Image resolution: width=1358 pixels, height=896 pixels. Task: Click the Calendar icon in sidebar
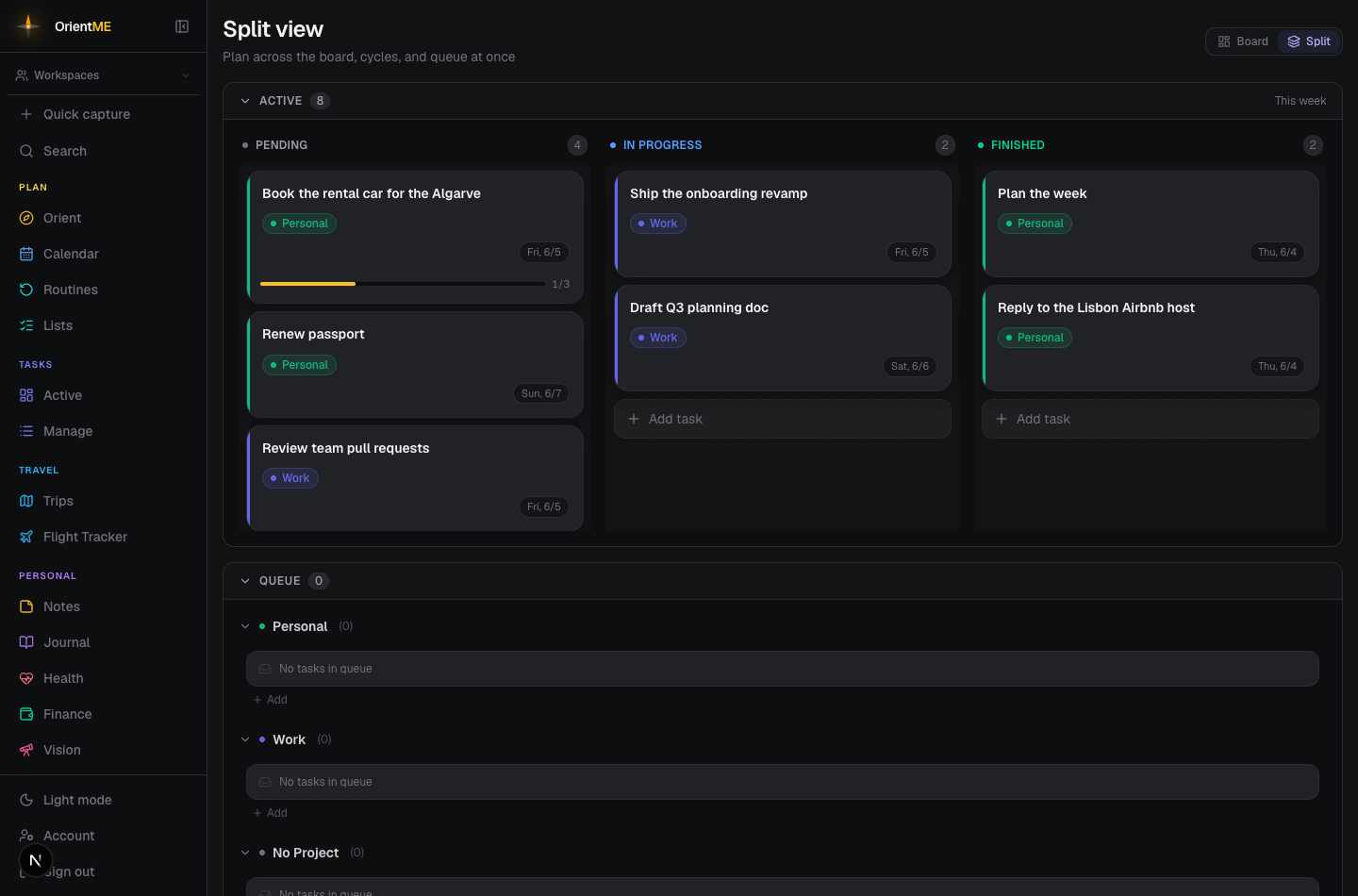pyautogui.click(x=26, y=254)
